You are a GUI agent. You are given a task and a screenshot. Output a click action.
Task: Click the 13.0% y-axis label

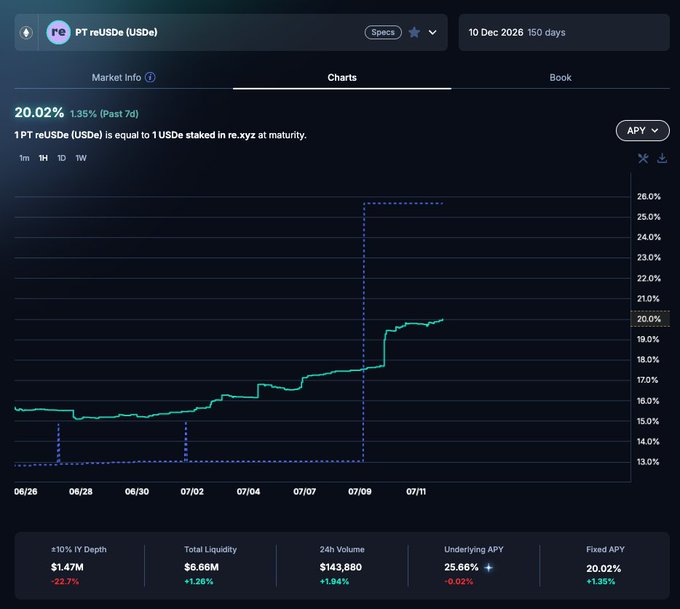pyautogui.click(x=648, y=462)
